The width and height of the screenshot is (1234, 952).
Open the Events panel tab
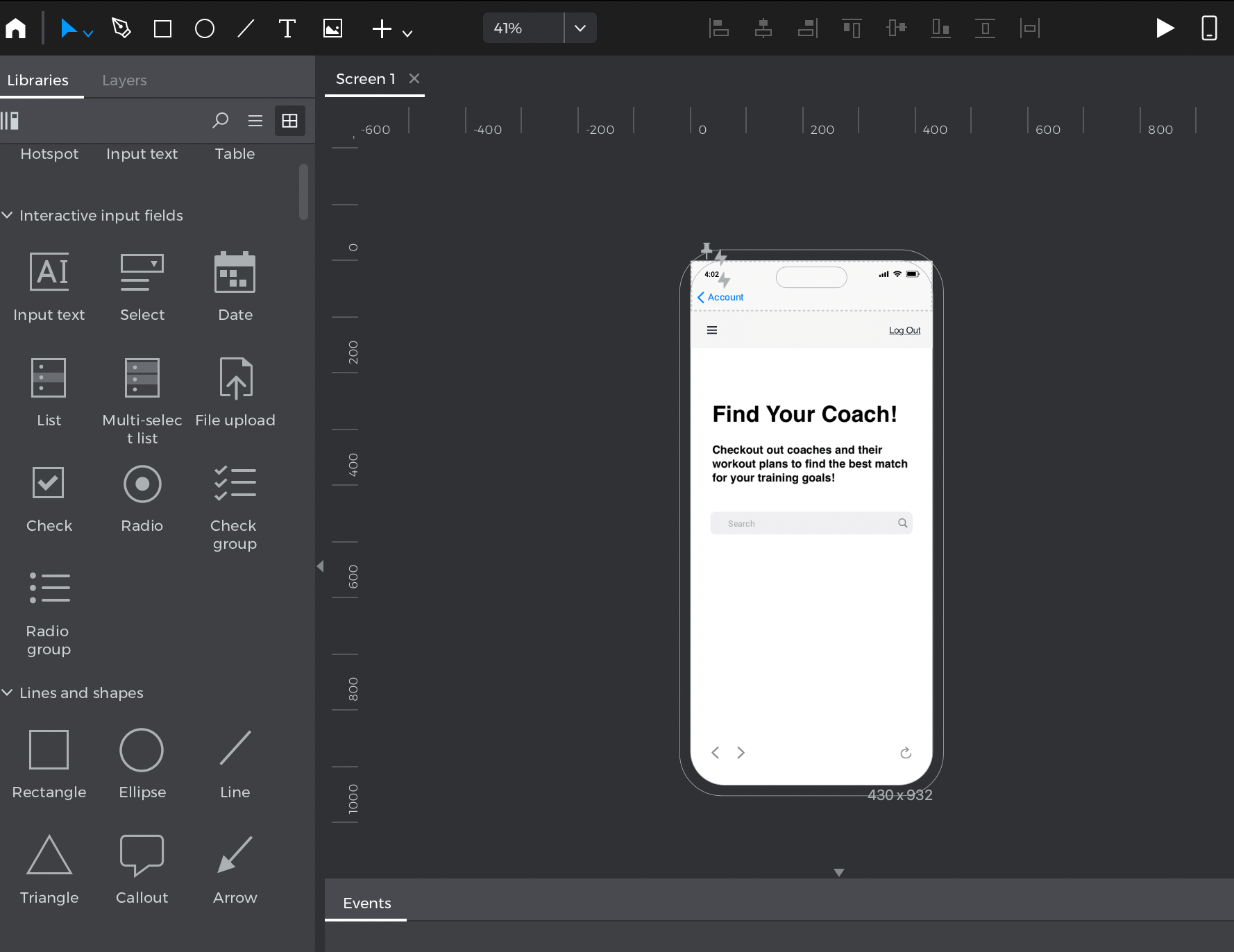click(366, 903)
